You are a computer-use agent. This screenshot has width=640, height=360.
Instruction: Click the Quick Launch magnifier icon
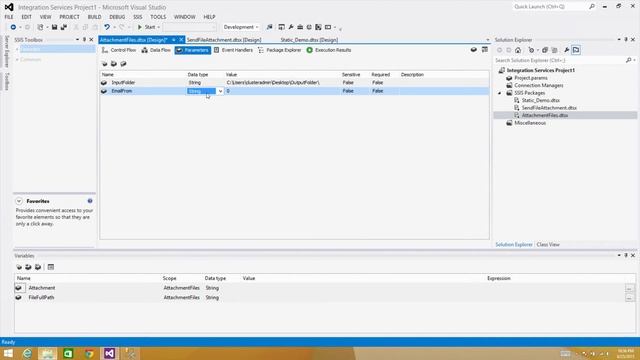tap(592, 7)
